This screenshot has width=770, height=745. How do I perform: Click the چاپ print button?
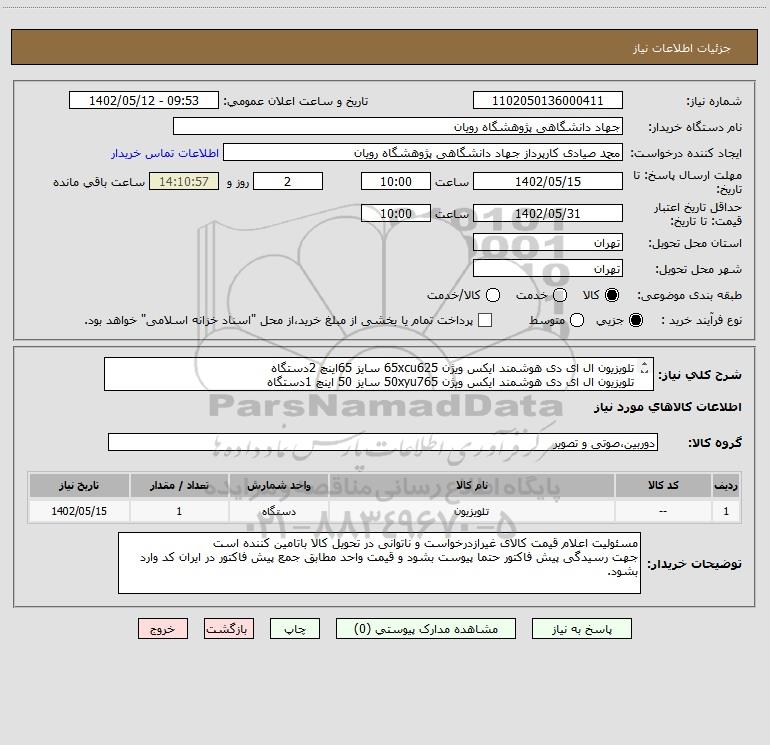295,629
